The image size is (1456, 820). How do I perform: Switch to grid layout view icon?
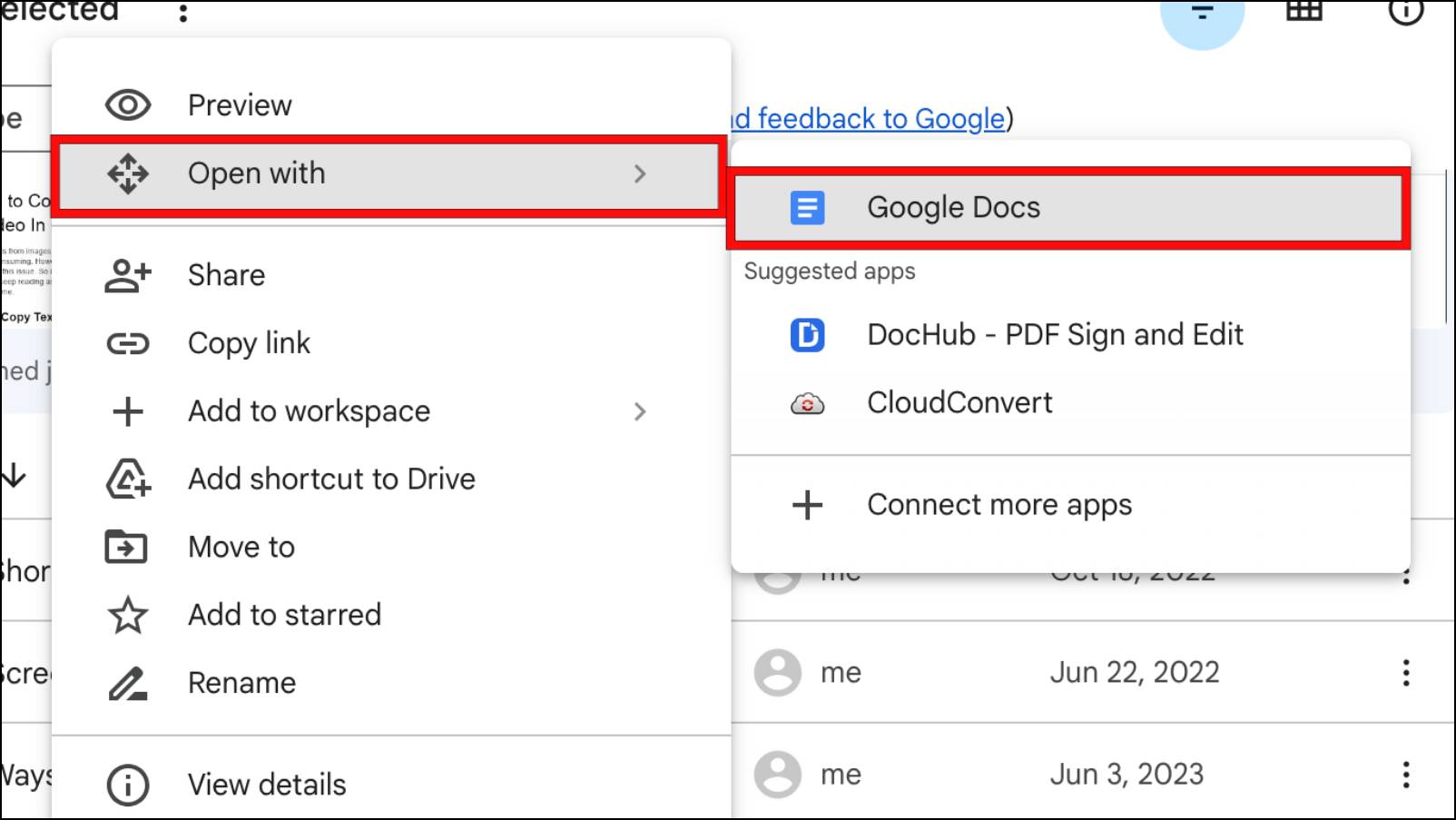[x=1304, y=11]
